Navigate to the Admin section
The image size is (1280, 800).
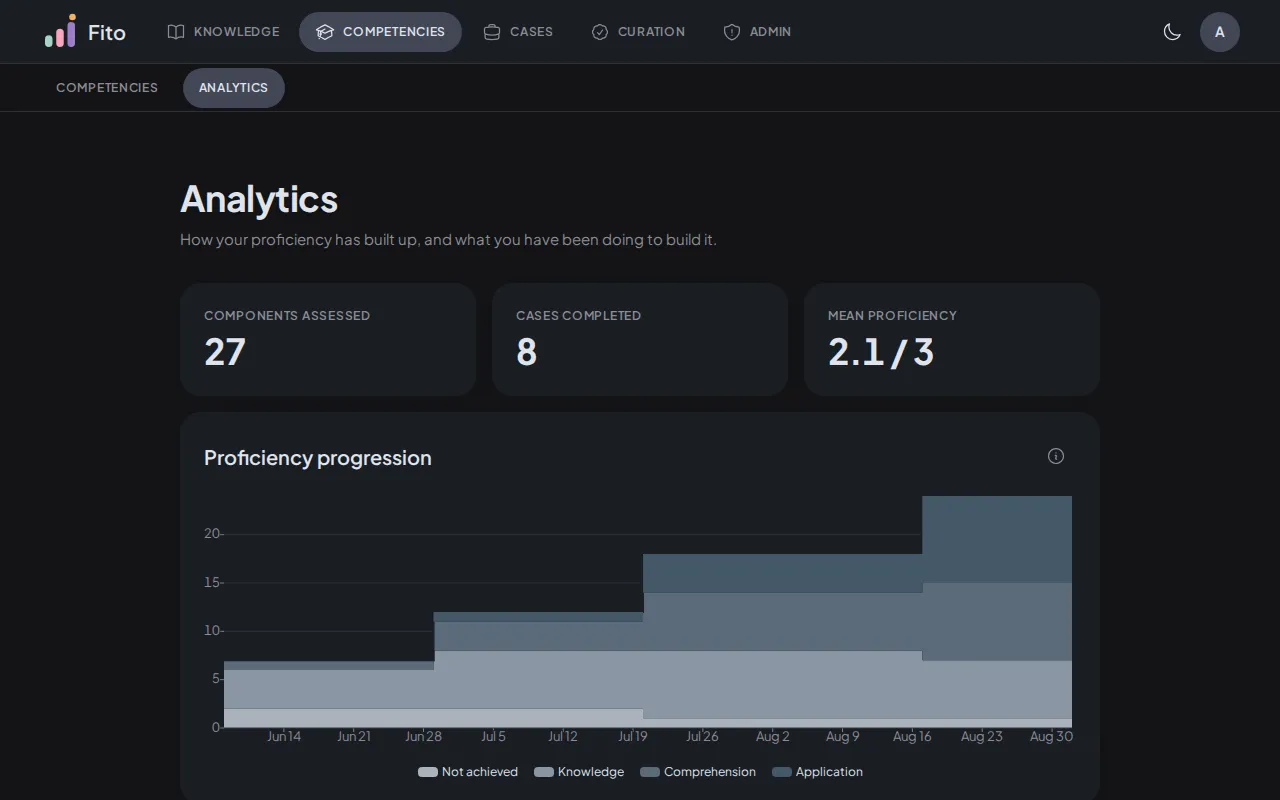(x=757, y=32)
